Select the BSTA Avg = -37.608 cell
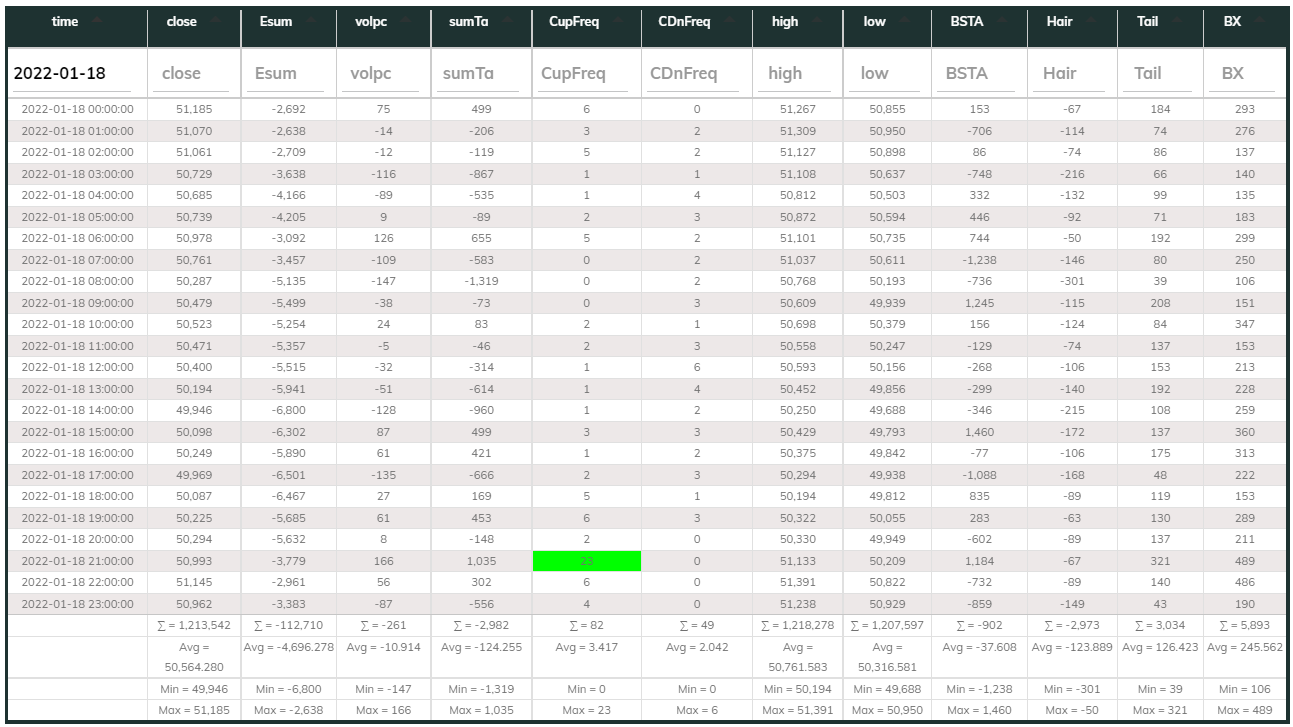 [x=979, y=657]
